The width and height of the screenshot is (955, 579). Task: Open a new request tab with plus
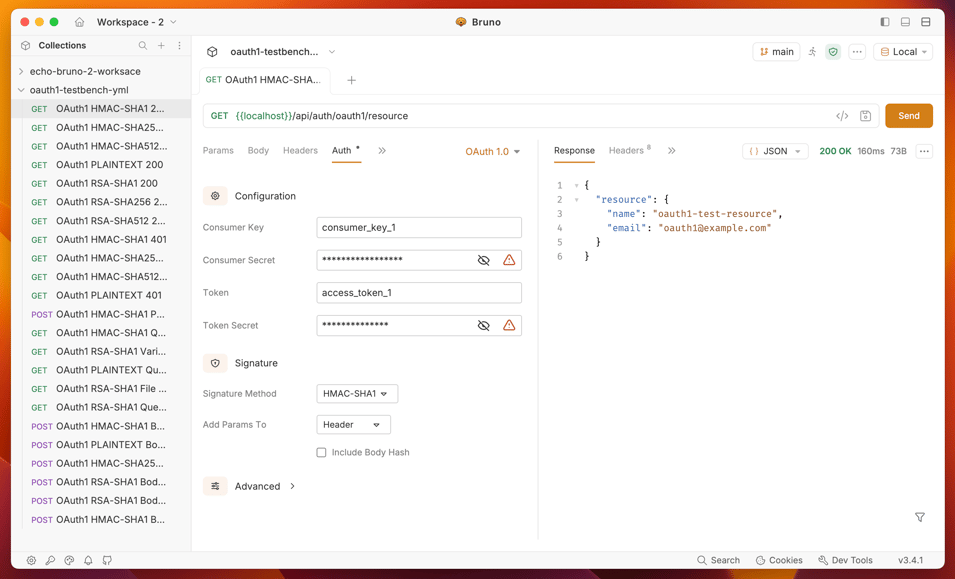[351, 80]
